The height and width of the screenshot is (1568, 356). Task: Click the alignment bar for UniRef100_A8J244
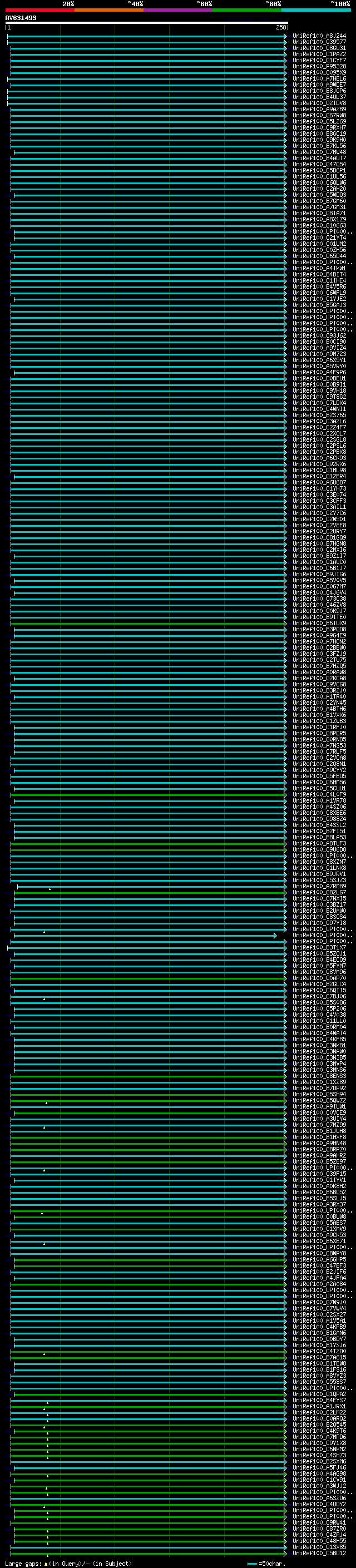point(147,36)
